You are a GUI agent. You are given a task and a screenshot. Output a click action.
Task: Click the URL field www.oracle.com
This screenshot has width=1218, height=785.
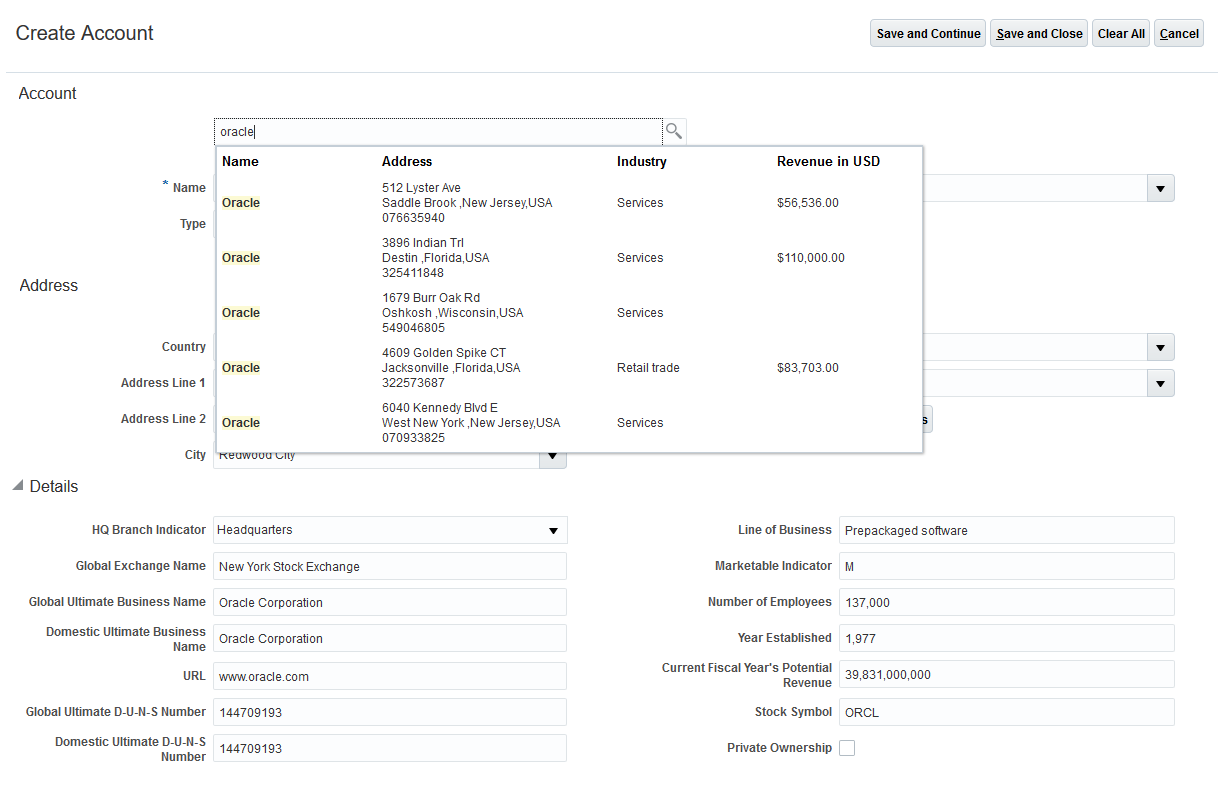(390, 676)
